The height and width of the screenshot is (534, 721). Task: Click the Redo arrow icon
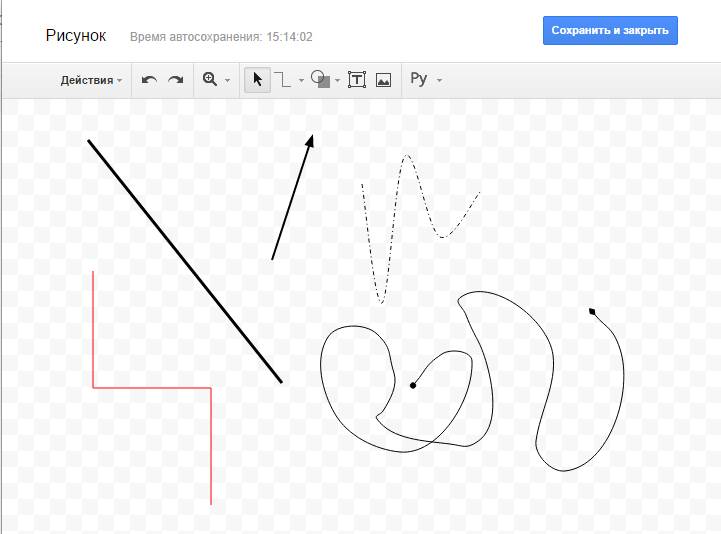pos(176,80)
